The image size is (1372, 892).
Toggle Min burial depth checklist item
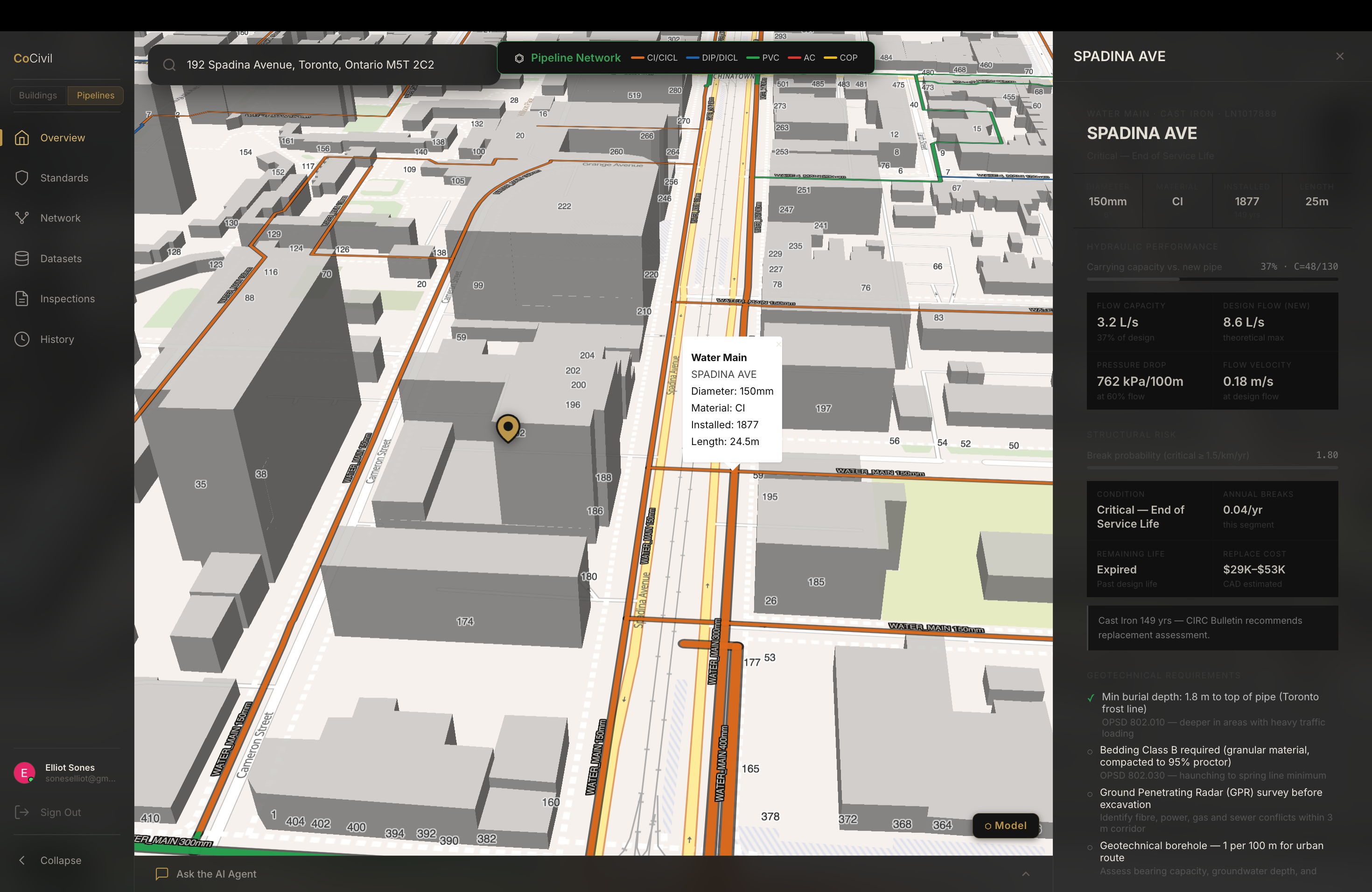point(1091,697)
